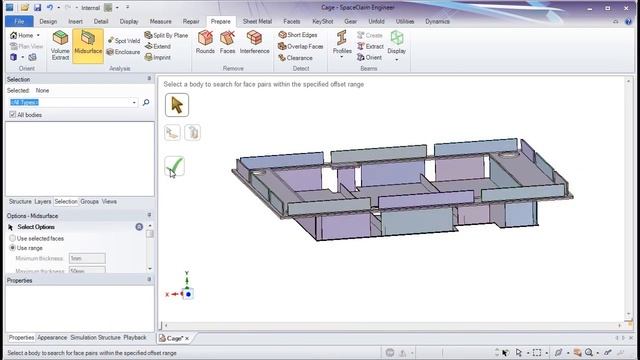
Task: Click the Plan View orient button
Action: 26,47
